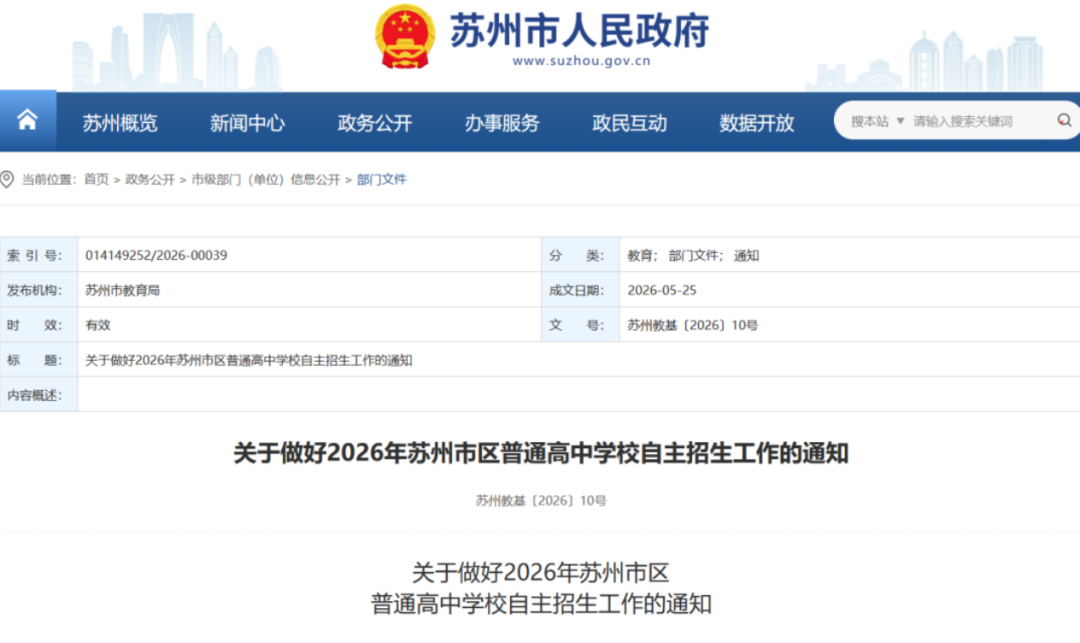Click the bold article title heading
The width and height of the screenshot is (1080, 643).
(x=541, y=454)
